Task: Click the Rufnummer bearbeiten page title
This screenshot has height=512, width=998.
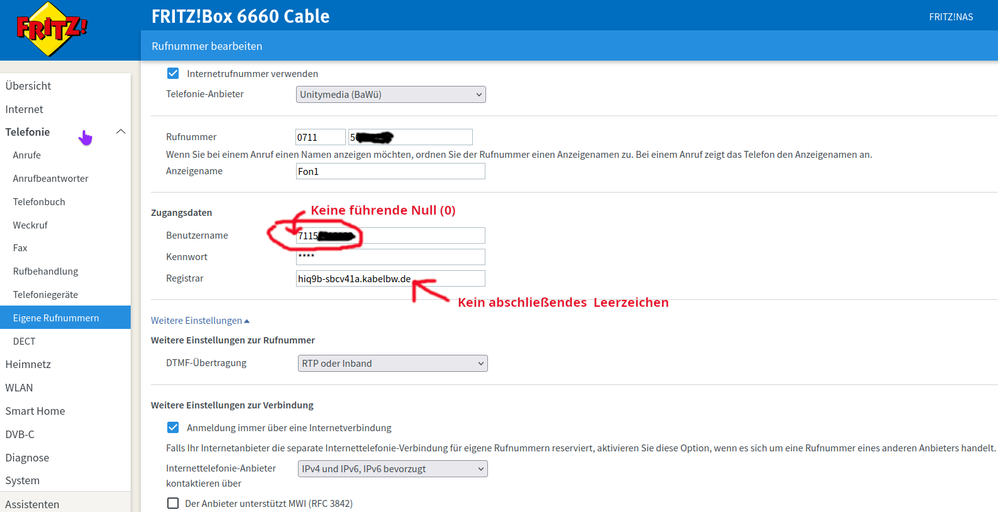Action: (207, 46)
